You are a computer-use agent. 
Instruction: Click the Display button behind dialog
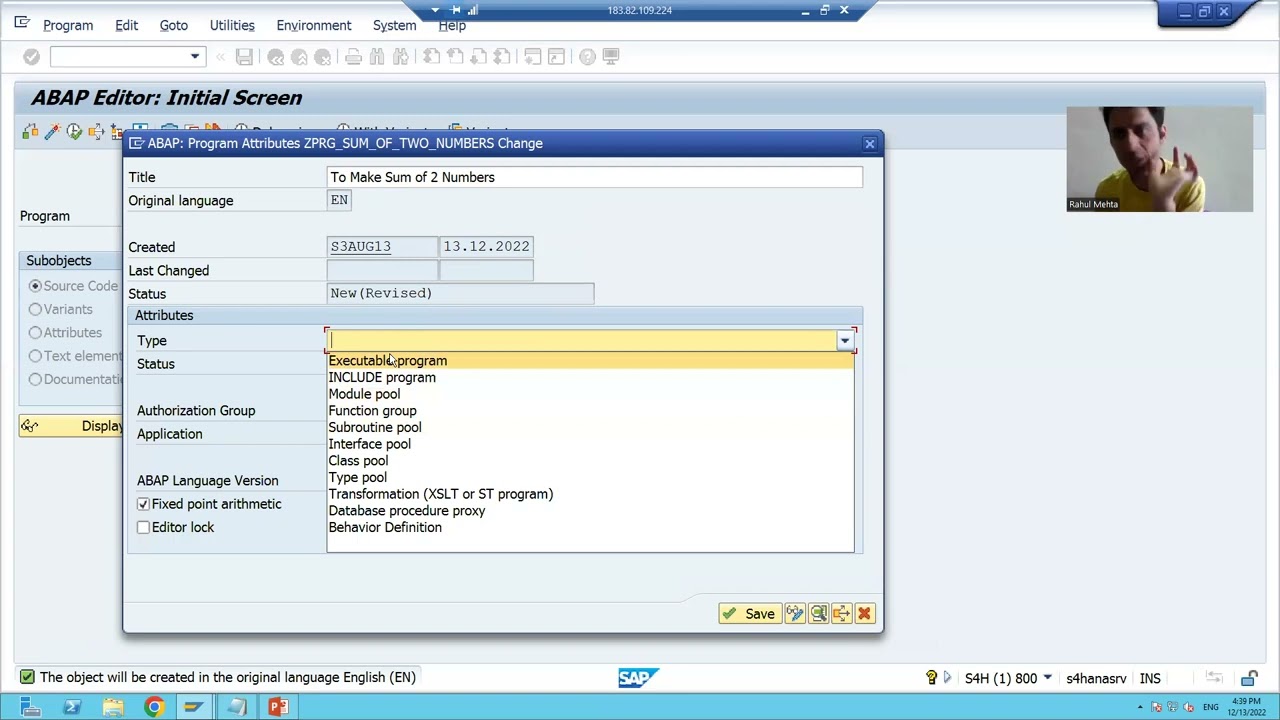pos(71,426)
